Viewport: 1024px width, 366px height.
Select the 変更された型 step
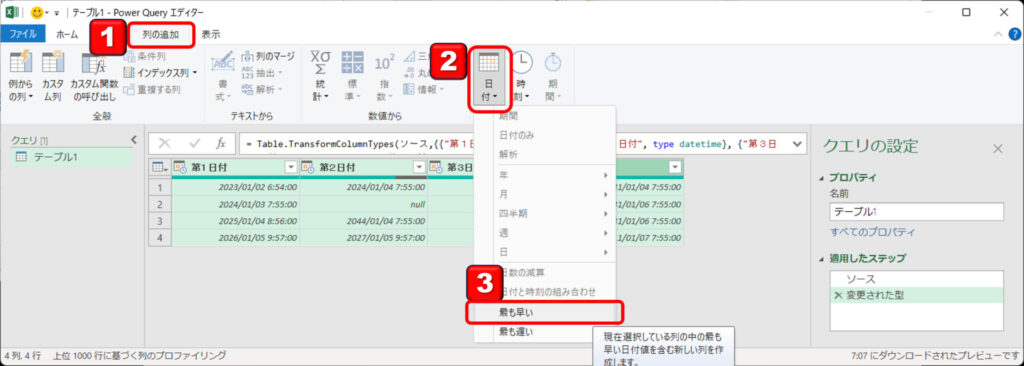(x=916, y=295)
